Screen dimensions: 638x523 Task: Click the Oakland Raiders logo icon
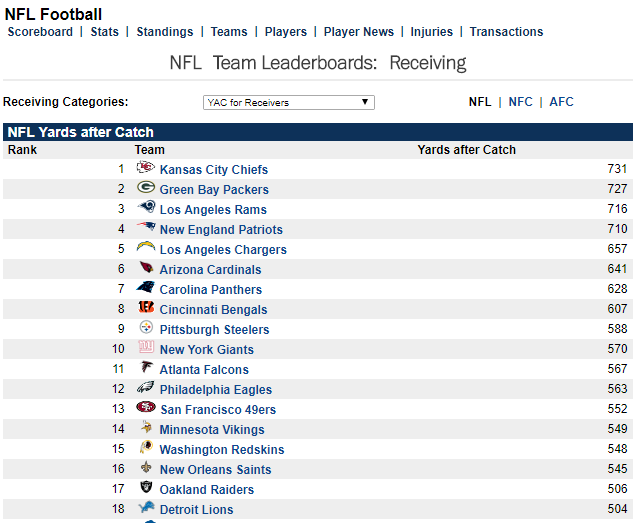[146, 486]
